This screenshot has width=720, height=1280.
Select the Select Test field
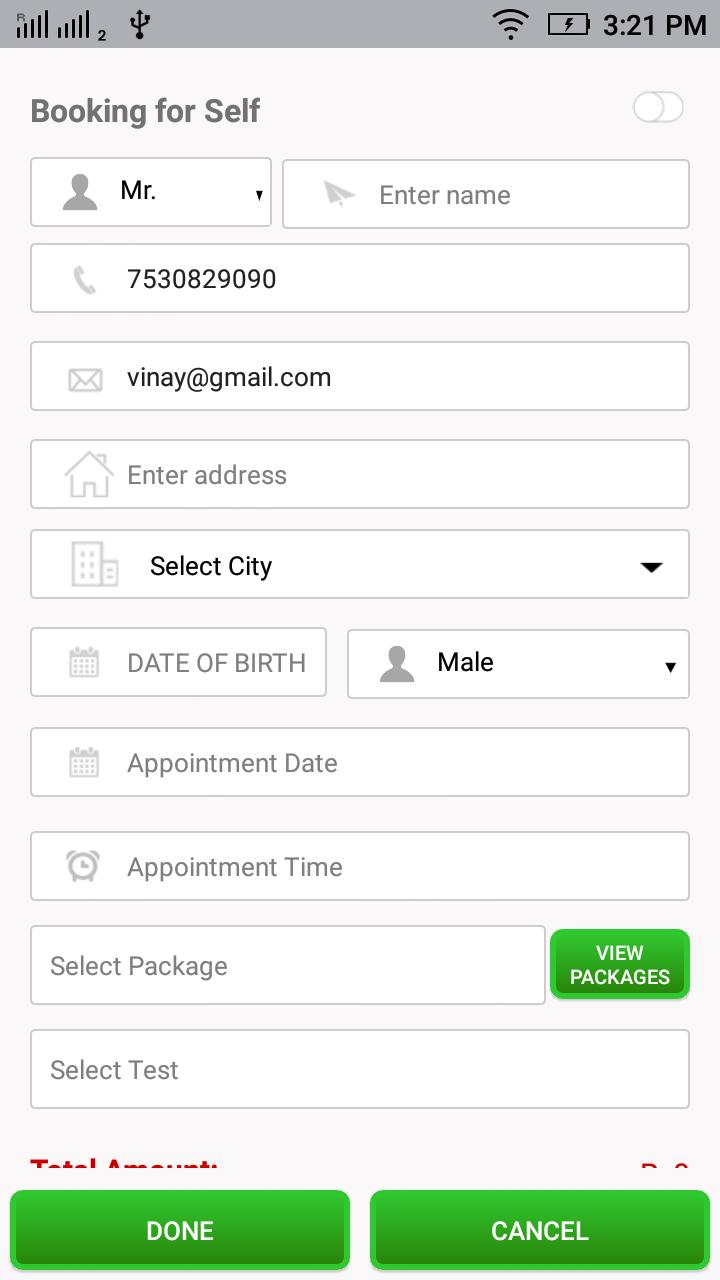point(360,1069)
